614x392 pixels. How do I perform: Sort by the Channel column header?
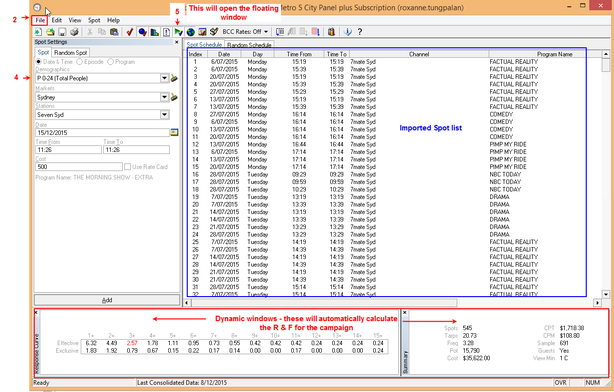point(419,54)
